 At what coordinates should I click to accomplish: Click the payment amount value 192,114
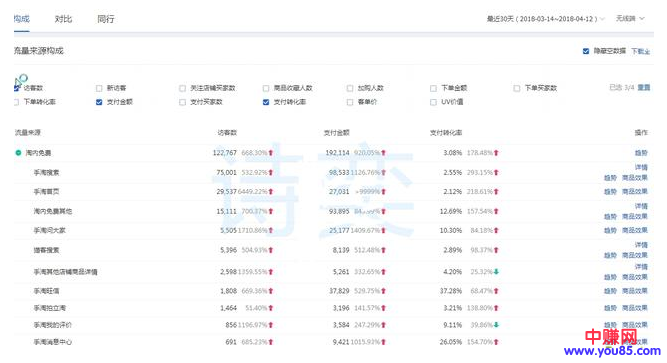pos(337,153)
